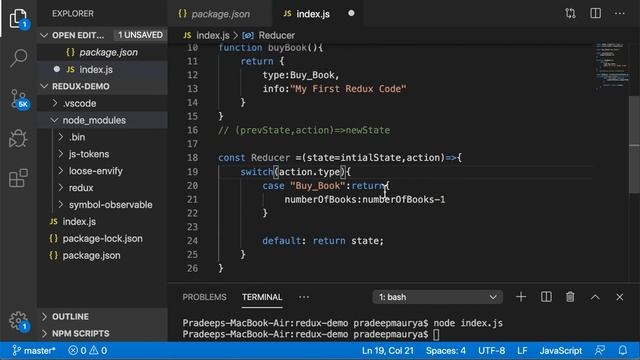640x360 pixels.
Task: Open notifications bell in status bar
Action: click(622, 351)
